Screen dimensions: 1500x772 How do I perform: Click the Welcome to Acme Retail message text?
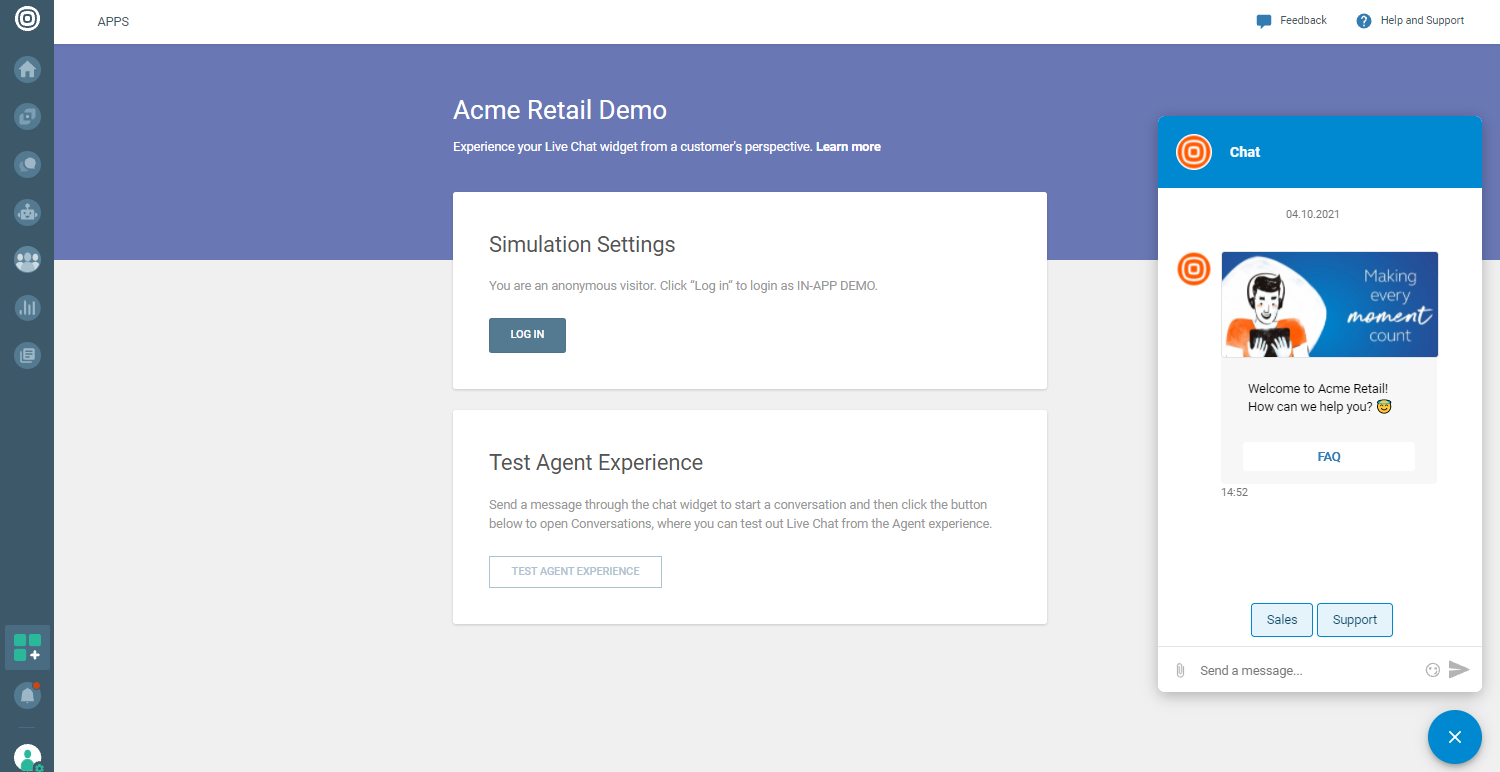click(x=1320, y=398)
